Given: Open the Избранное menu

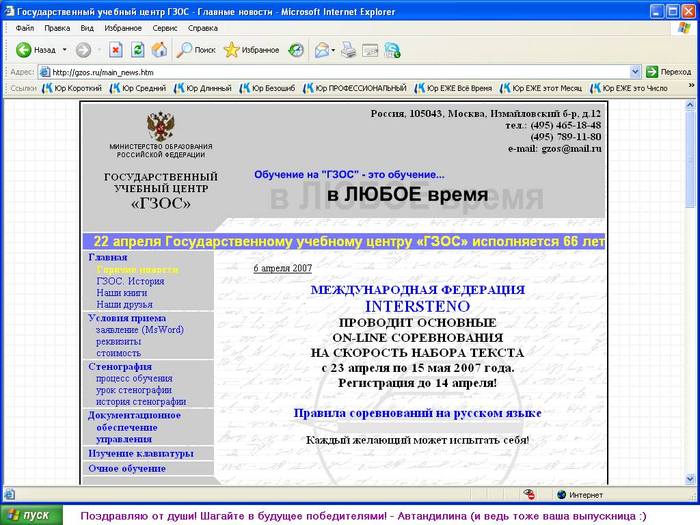Looking at the screenshot, I should 123,28.
